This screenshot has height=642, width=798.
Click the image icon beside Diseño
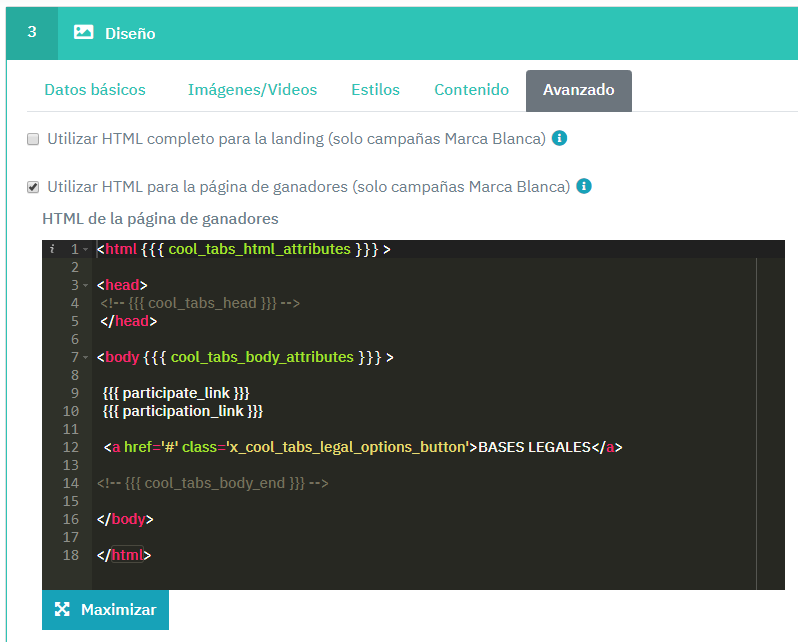click(84, 33)
